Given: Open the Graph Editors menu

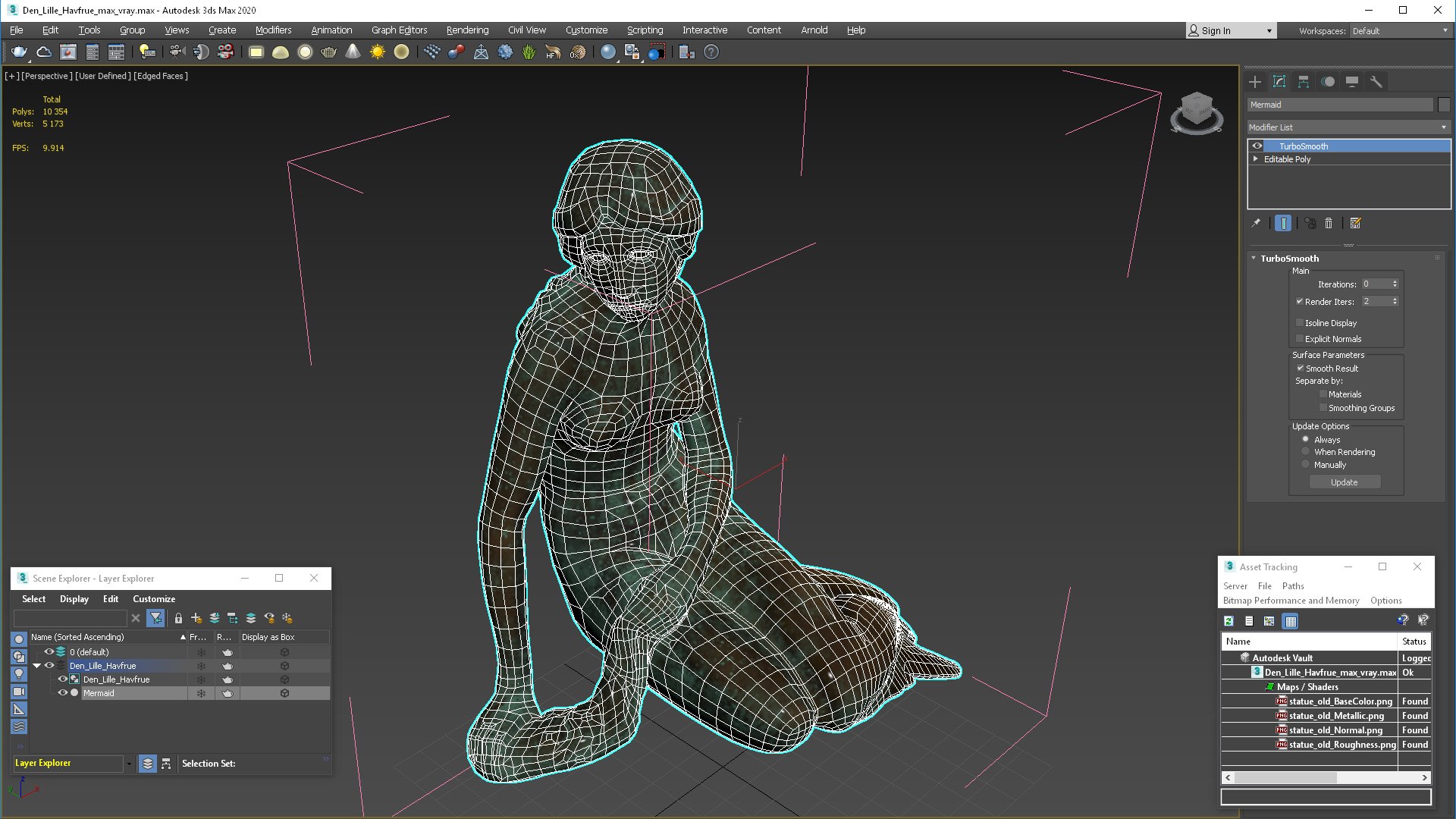Looking at the screenshot, I should (399, 30).
